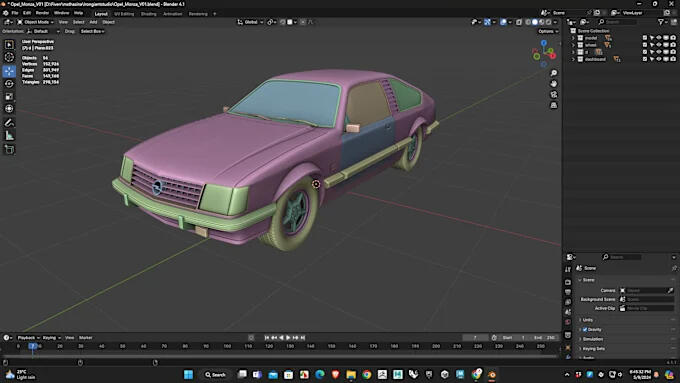This screenshot has height=383, width=680.
Task: Open the Tool properties tab icon
Action: [x=568, y=269]
